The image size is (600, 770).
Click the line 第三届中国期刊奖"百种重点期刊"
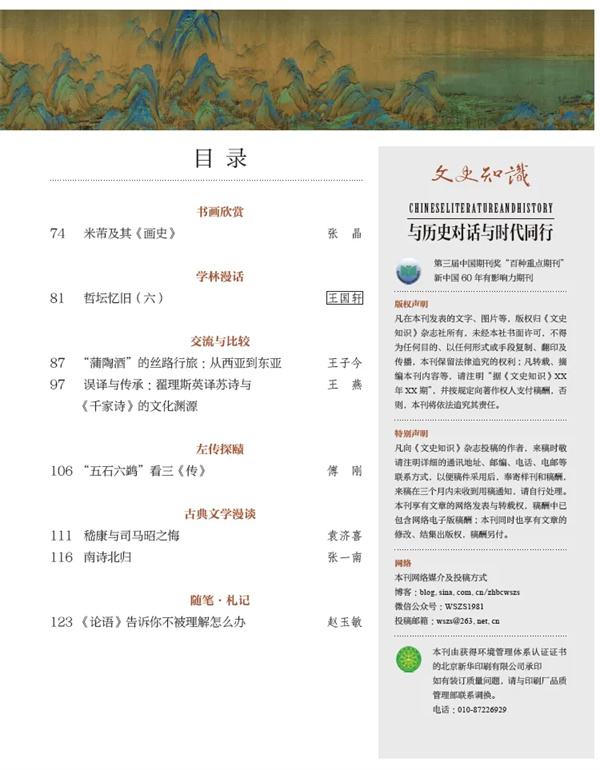(498, 263)
